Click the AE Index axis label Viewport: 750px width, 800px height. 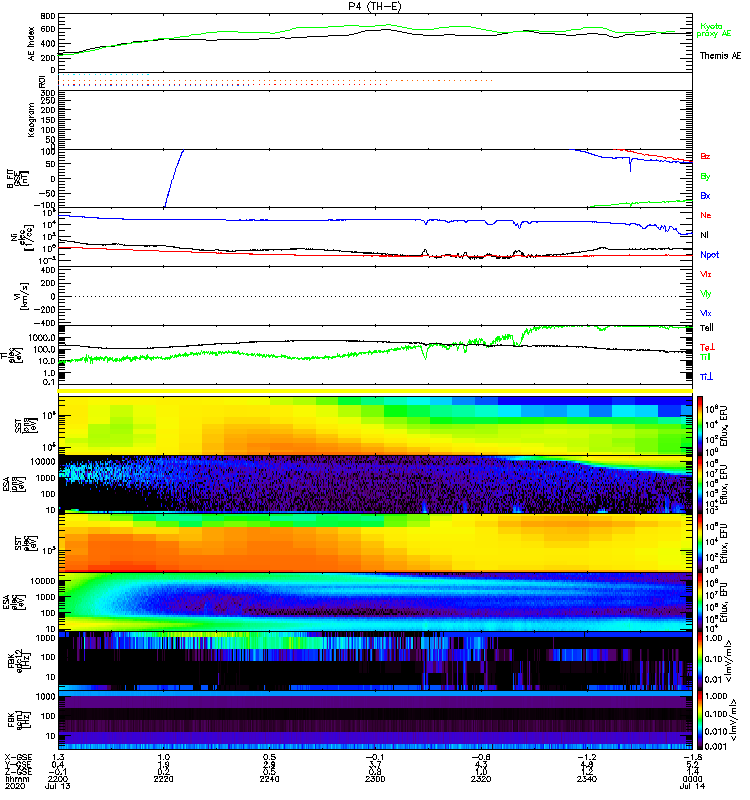(x=32, y=43)
